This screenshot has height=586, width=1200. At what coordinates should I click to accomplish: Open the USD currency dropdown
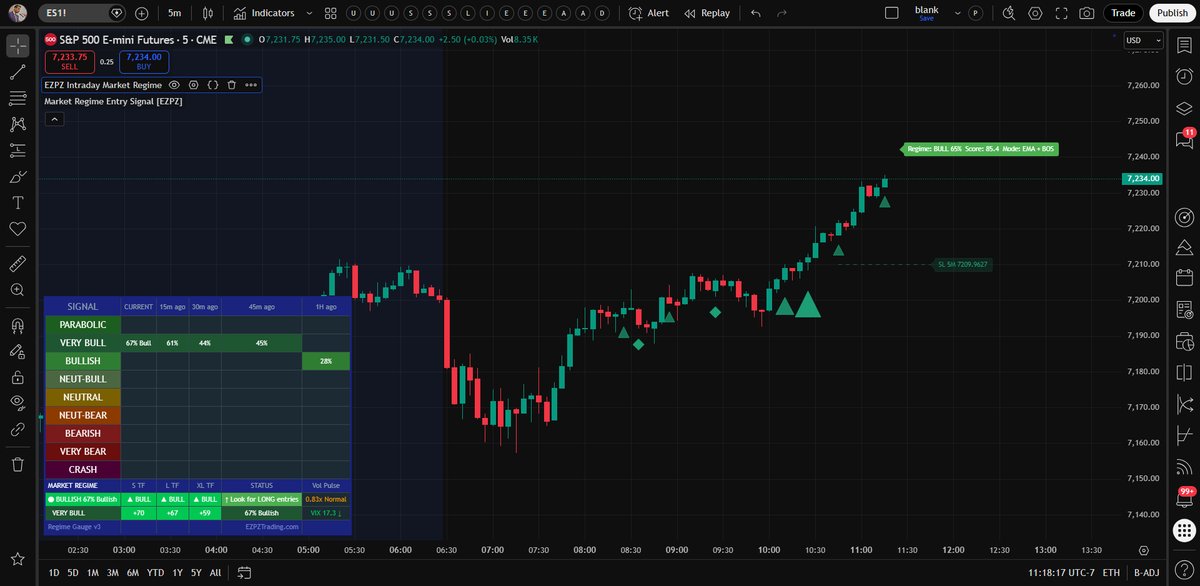tap(1144, 40)
